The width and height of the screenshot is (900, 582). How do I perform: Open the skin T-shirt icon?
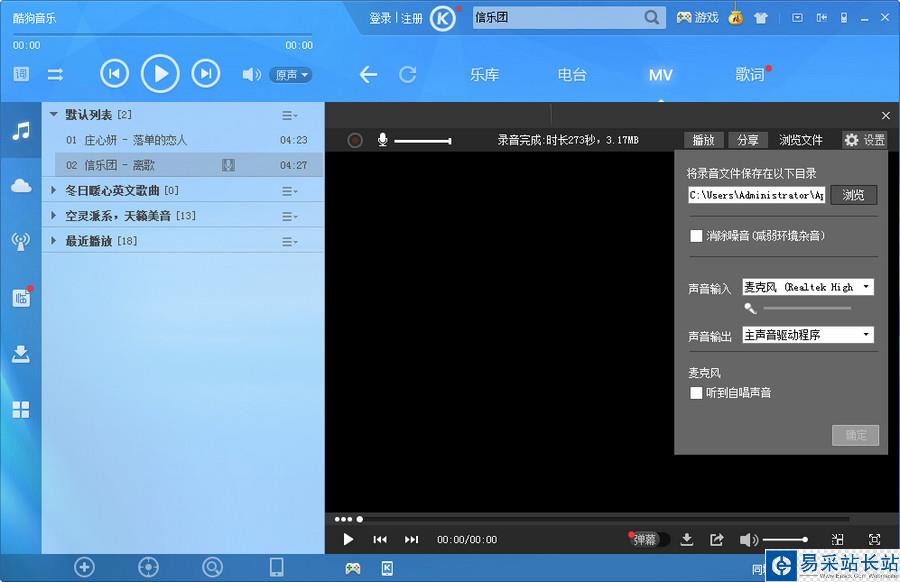coord(761,18)
